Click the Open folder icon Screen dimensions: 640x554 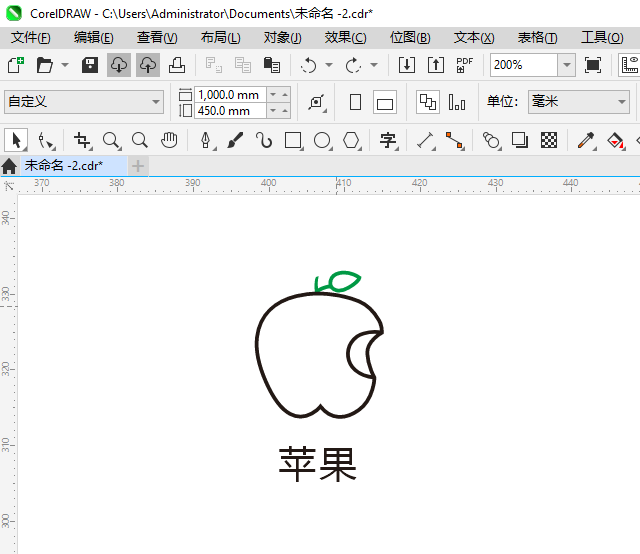44,65
